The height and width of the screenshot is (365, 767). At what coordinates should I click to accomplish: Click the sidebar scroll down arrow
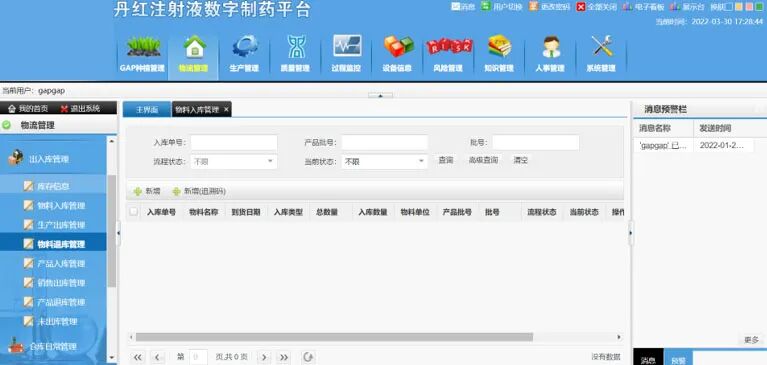(112, 358)
